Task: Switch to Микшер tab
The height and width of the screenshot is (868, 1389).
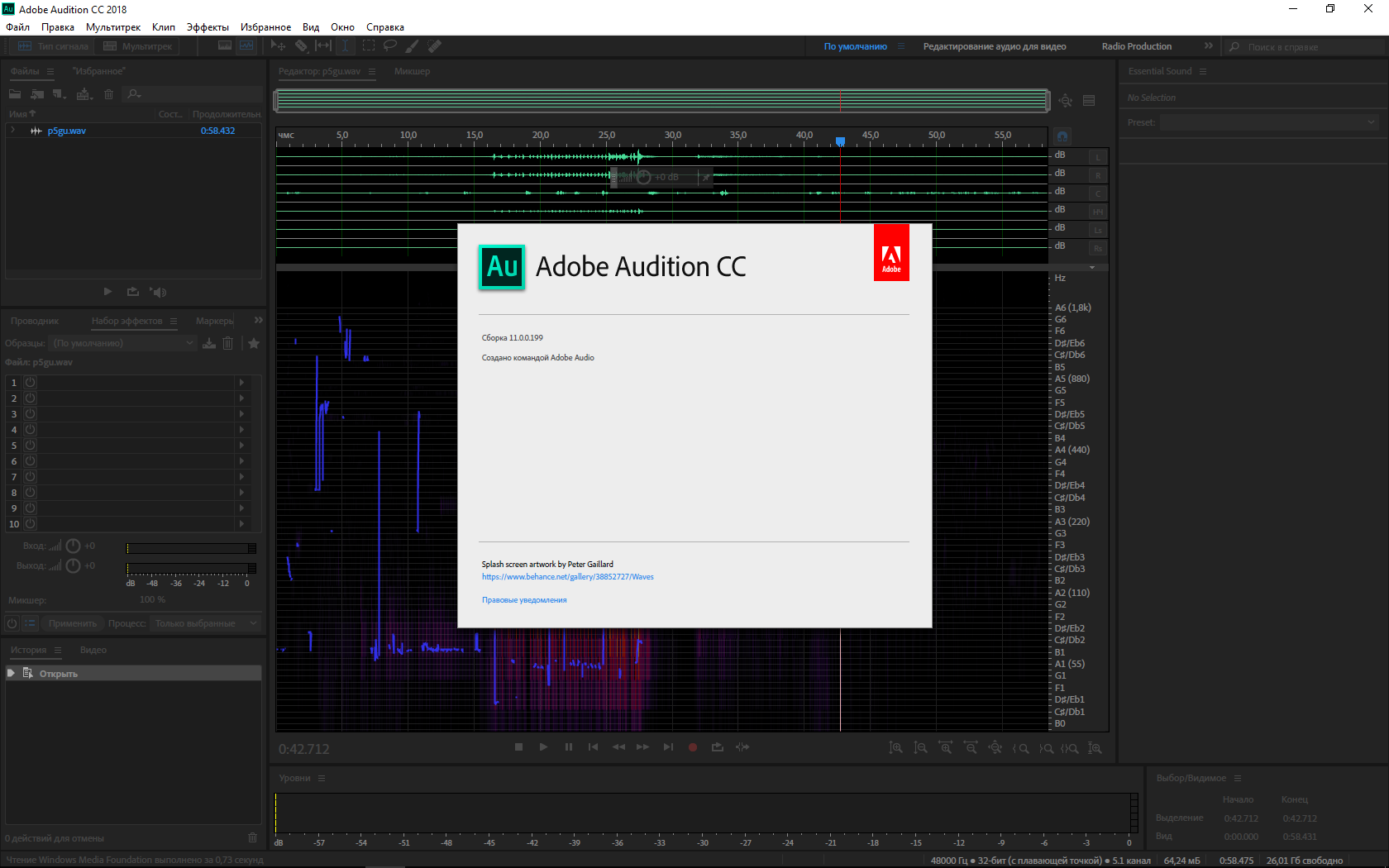Action: [x=412, y=71]
